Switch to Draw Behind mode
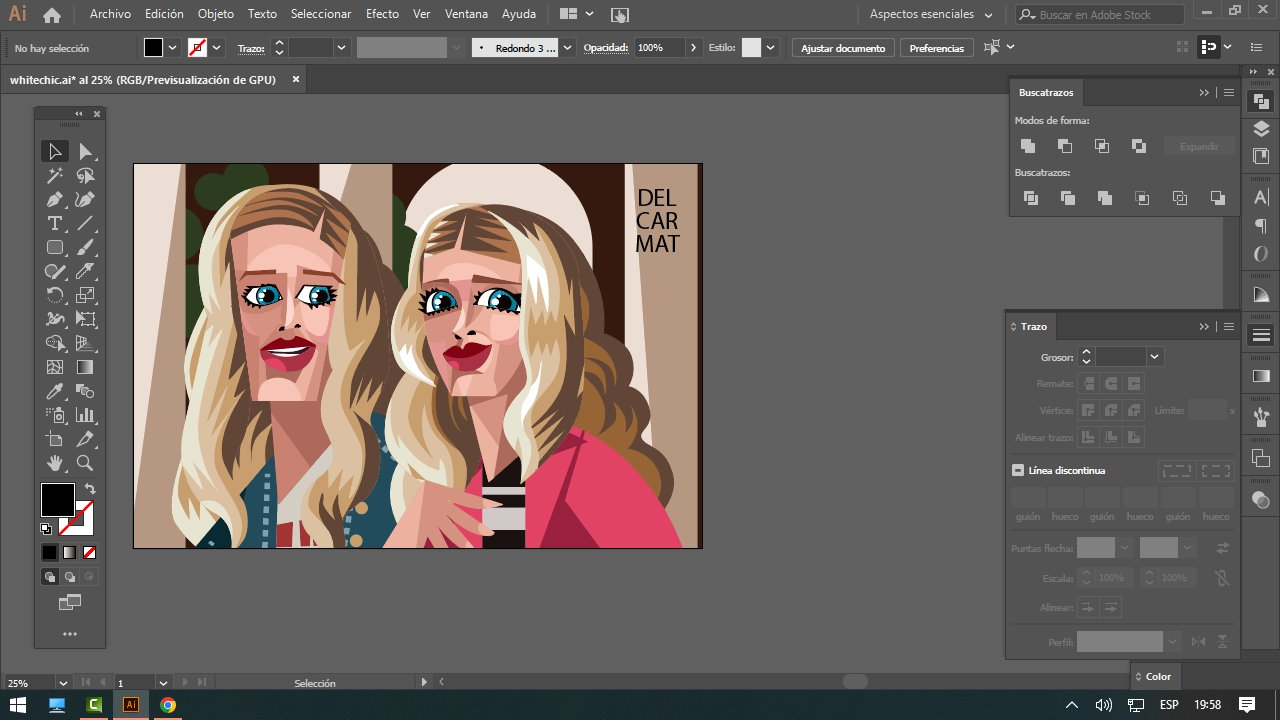Image resolution: width=1280 pixels, height=720 pixels. pyautogui.click(x=69, y=576)
